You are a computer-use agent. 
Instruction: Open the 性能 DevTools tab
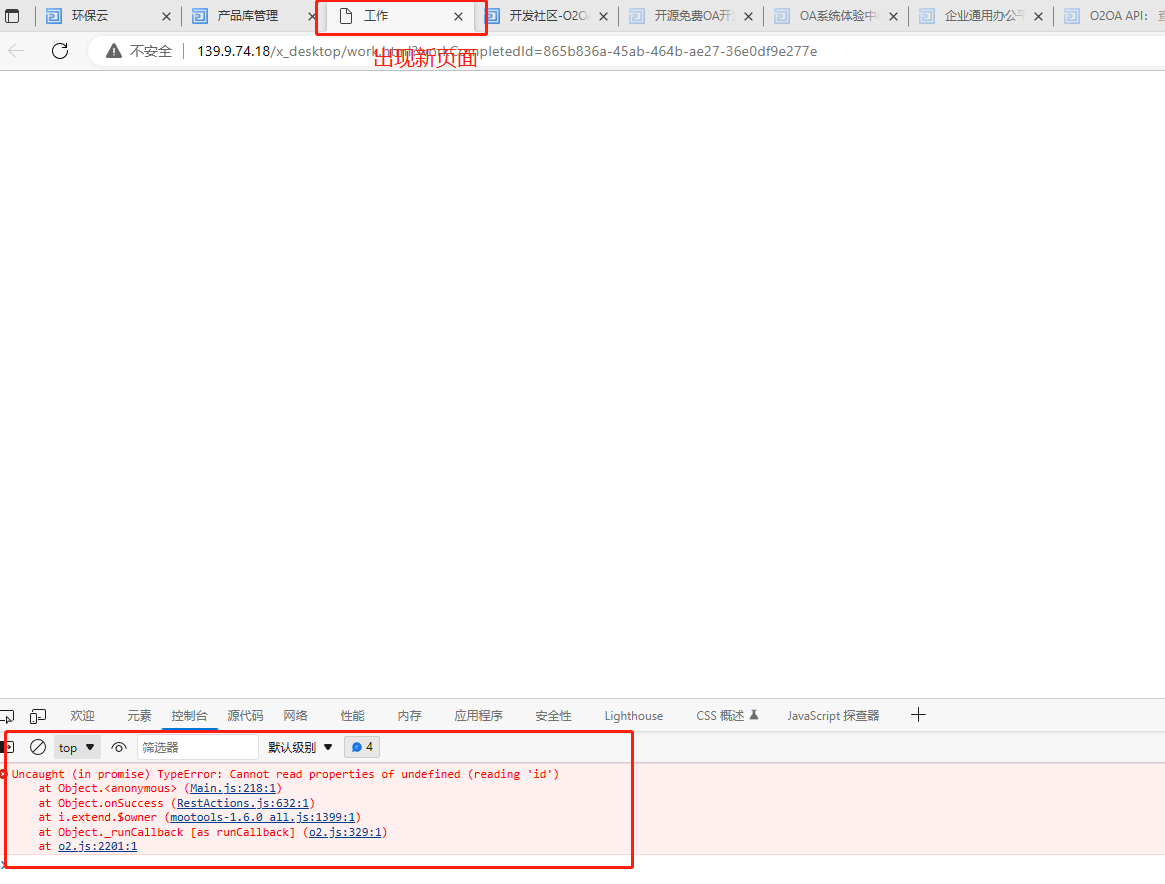(x=352, y=715)
